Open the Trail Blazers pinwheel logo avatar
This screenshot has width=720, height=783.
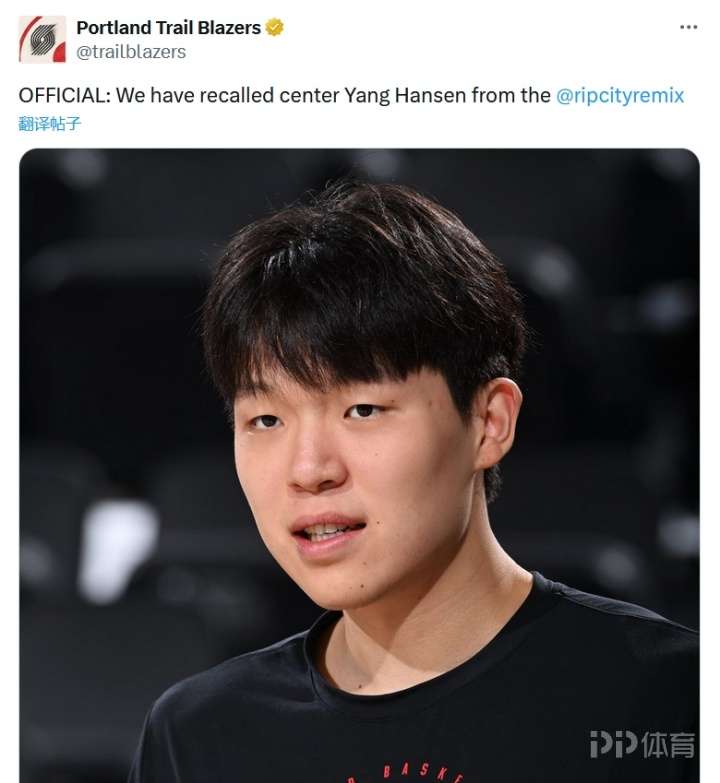point(42,39)
